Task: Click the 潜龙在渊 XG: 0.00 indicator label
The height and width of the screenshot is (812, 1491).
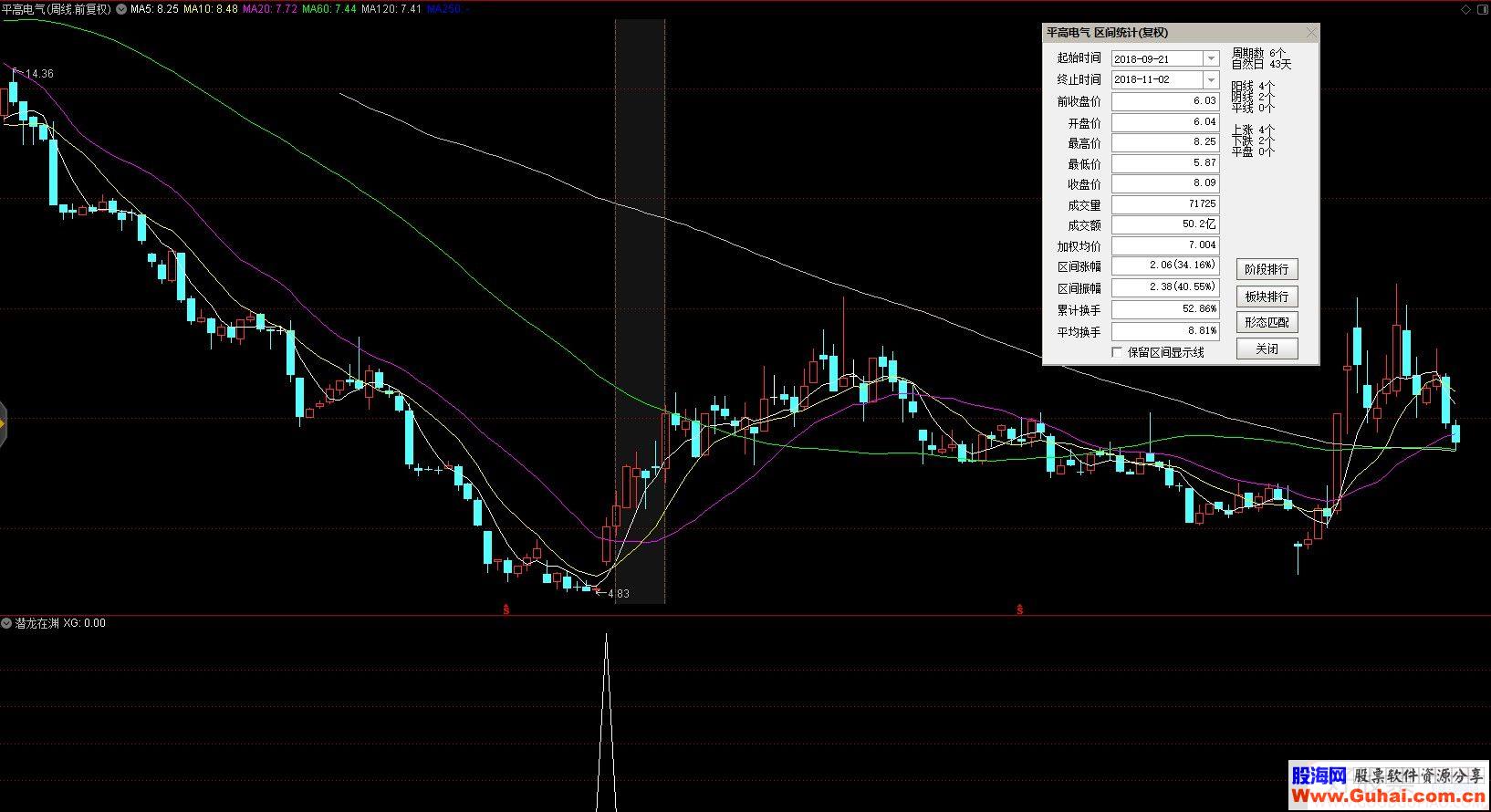Action: (x=60, y=623)
